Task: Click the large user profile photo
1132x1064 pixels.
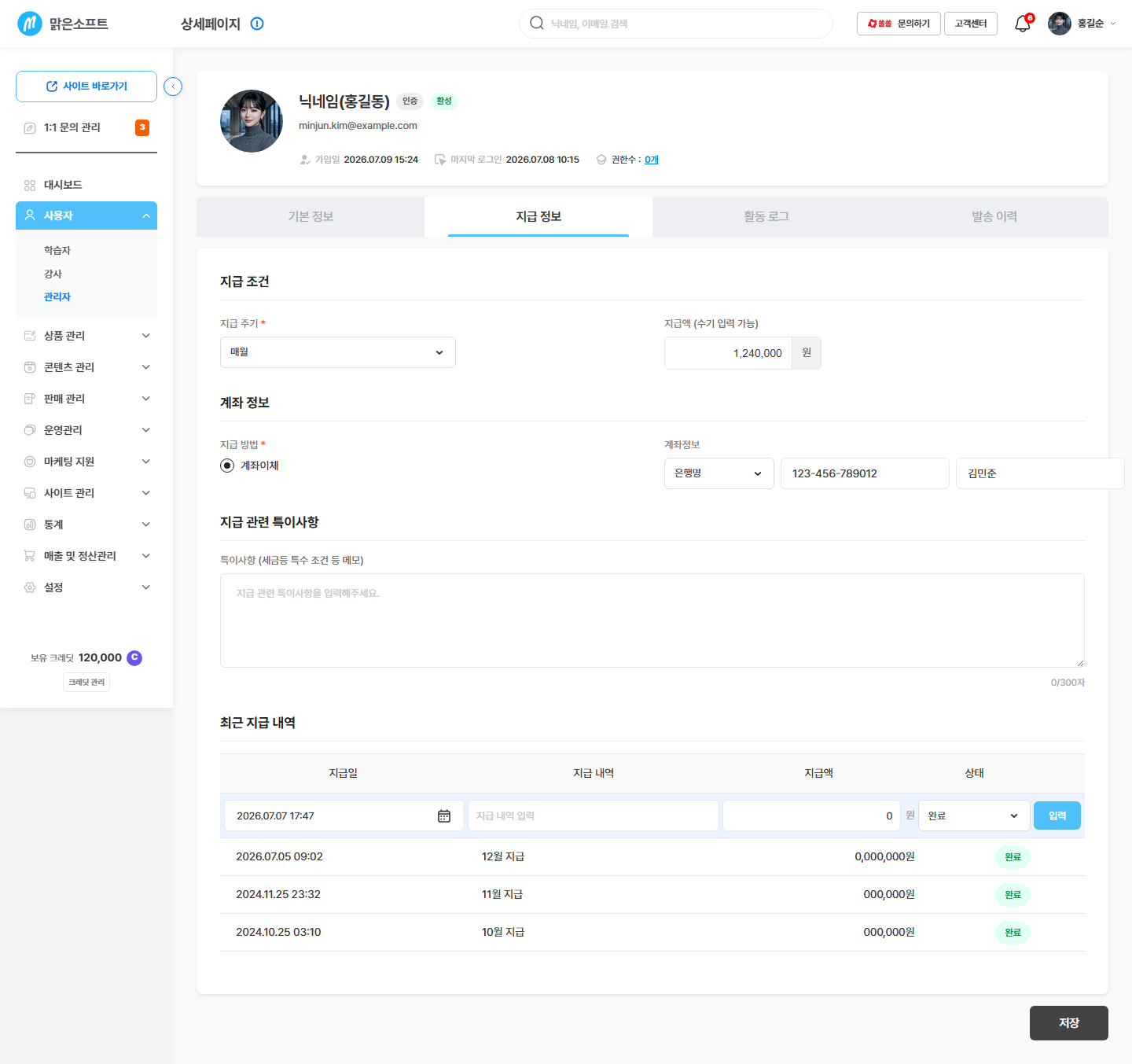Action: point(252,121)
